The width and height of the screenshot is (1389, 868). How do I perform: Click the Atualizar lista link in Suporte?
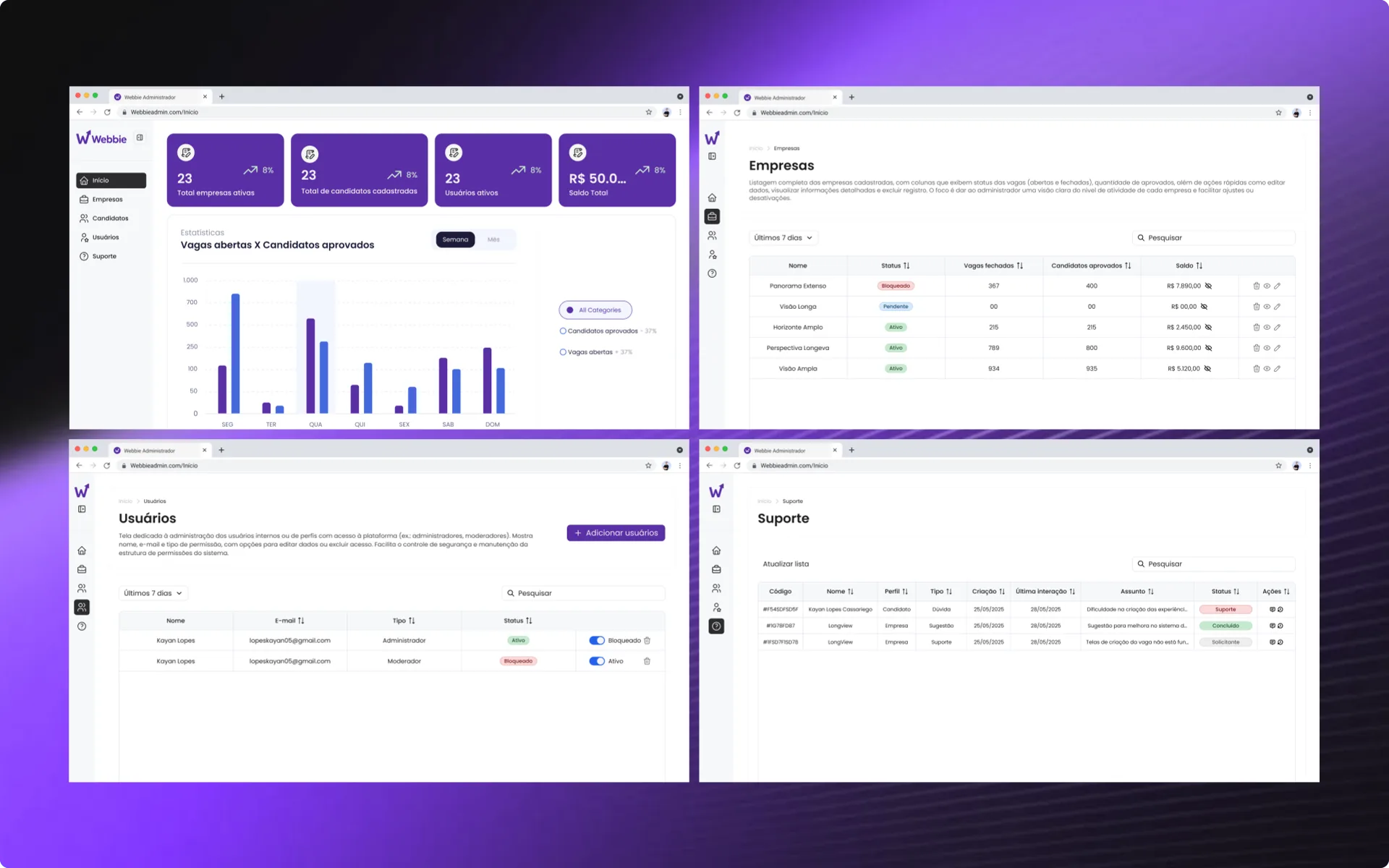[x=786, y=564]
